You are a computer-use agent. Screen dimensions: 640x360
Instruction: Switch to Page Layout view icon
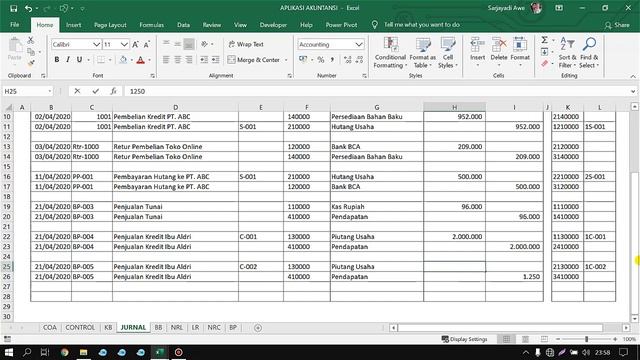tap(525, 339)
